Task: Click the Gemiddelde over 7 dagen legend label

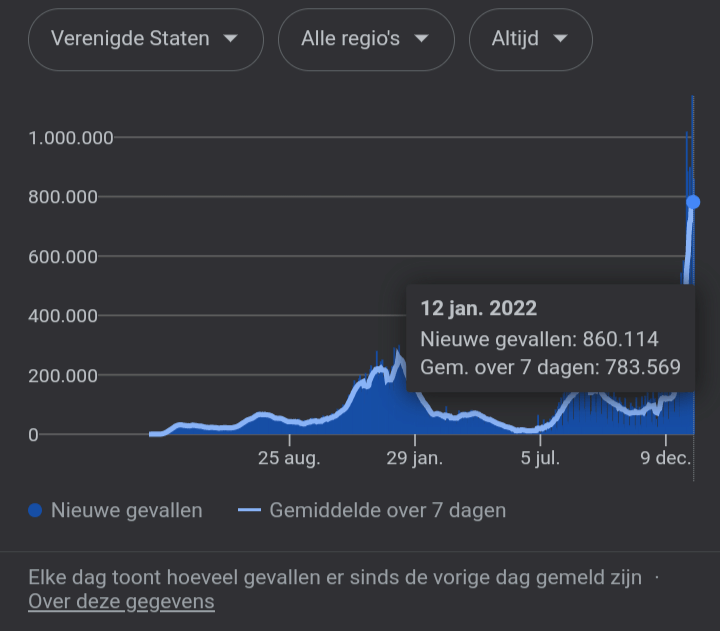Action: (x=388, y=510)
